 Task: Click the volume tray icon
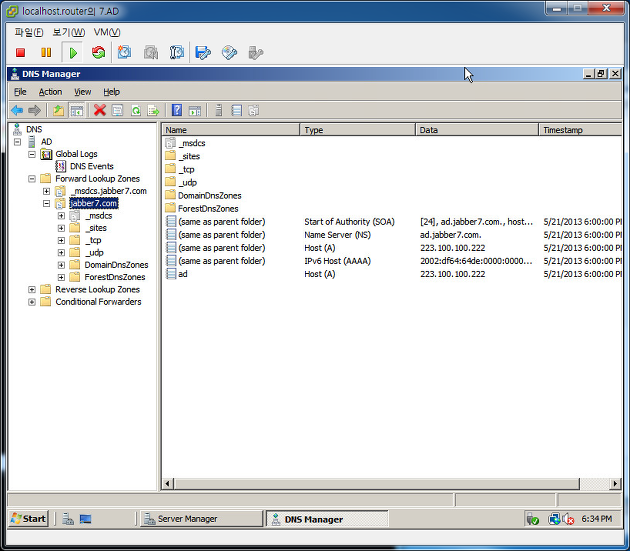pyautogui.click(x=569, y=519)
